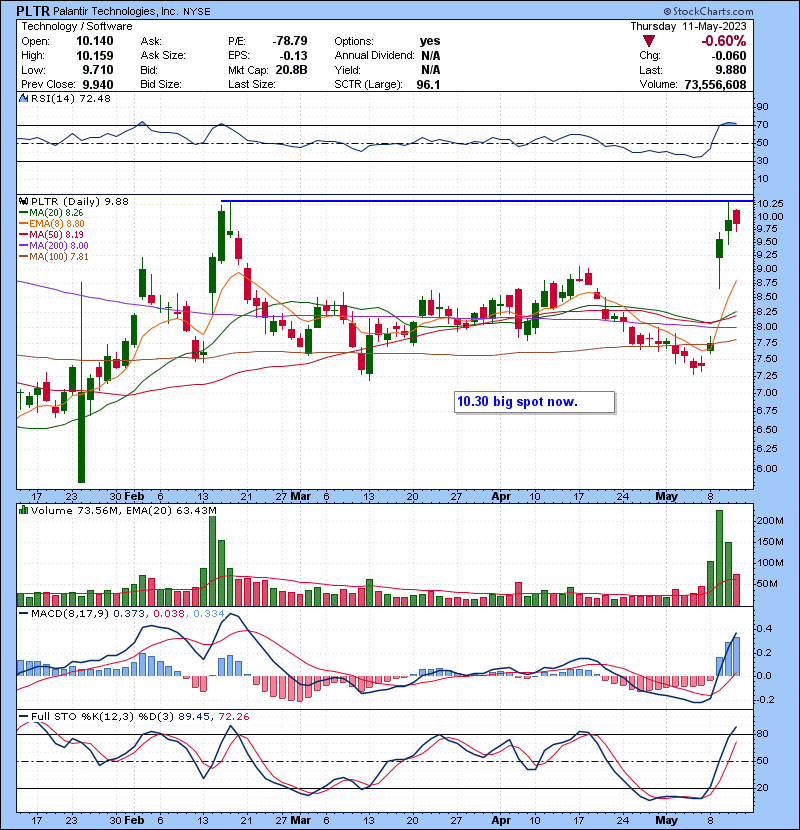The image size is (800, 830).
Task: Click the volume bars icon beside Volume label
Action: [x=23, y=510]
